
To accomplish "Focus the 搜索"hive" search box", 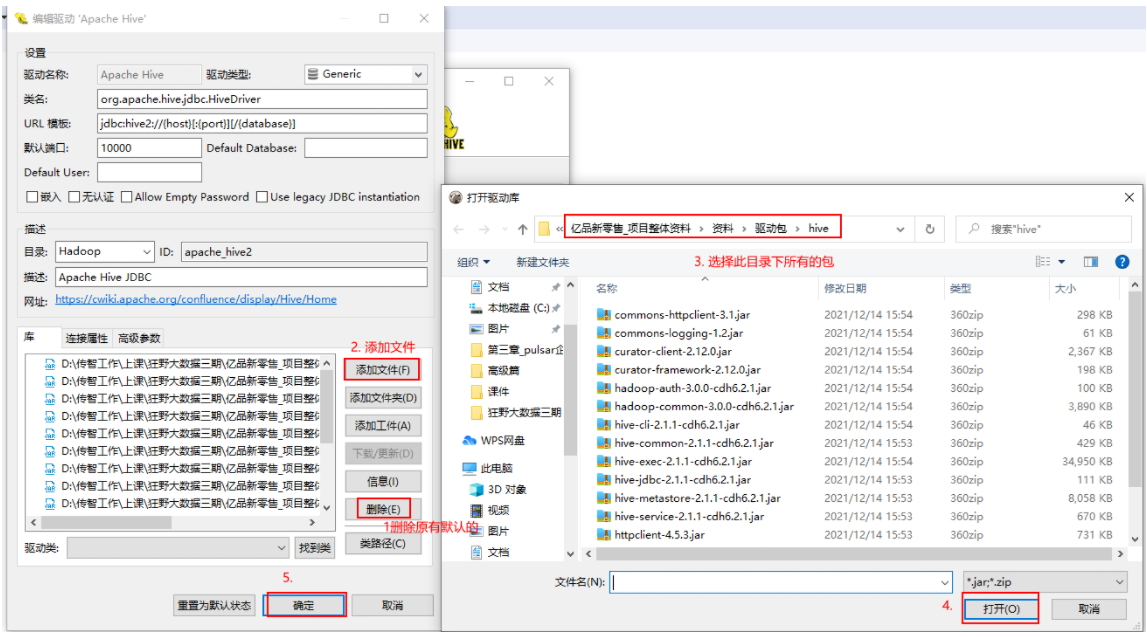I will point(1043,229).
